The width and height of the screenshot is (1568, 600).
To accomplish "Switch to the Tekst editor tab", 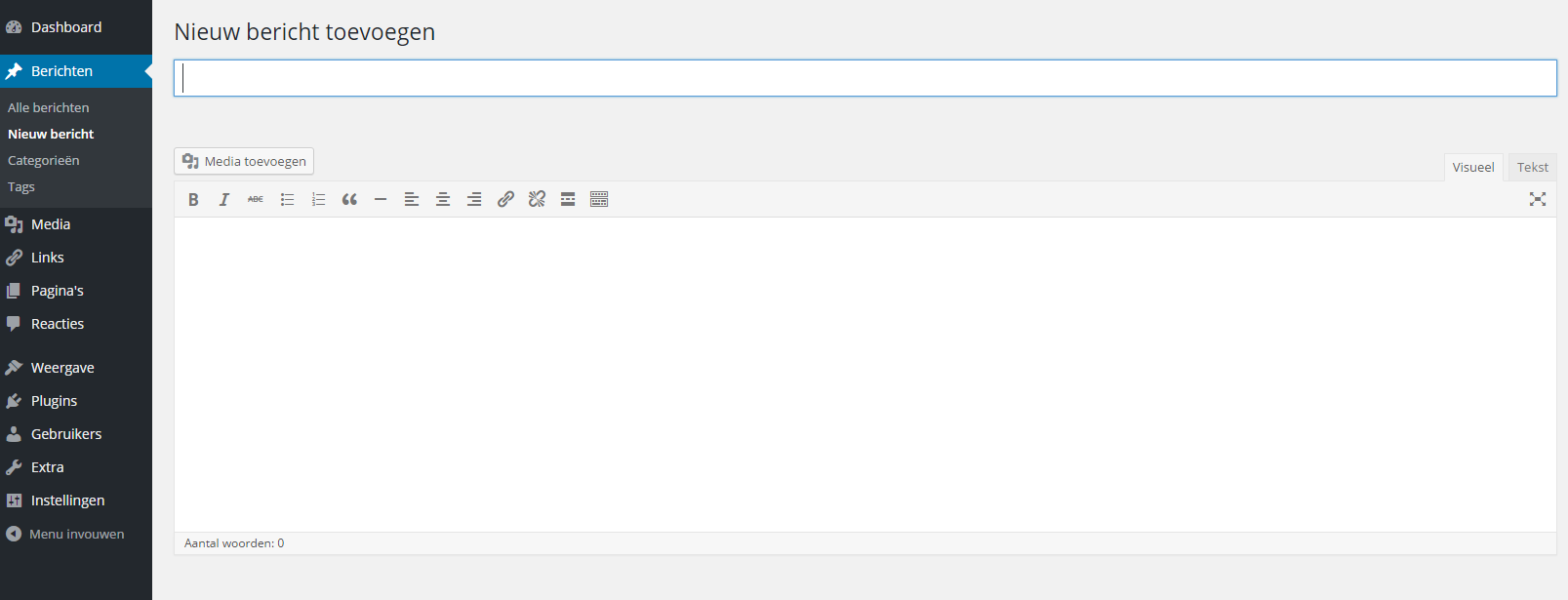I will 1532,167.
